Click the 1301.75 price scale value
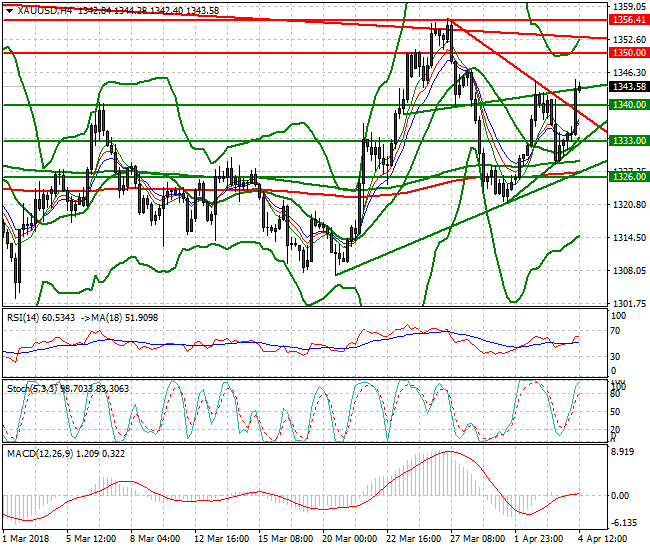 (629, 304)
